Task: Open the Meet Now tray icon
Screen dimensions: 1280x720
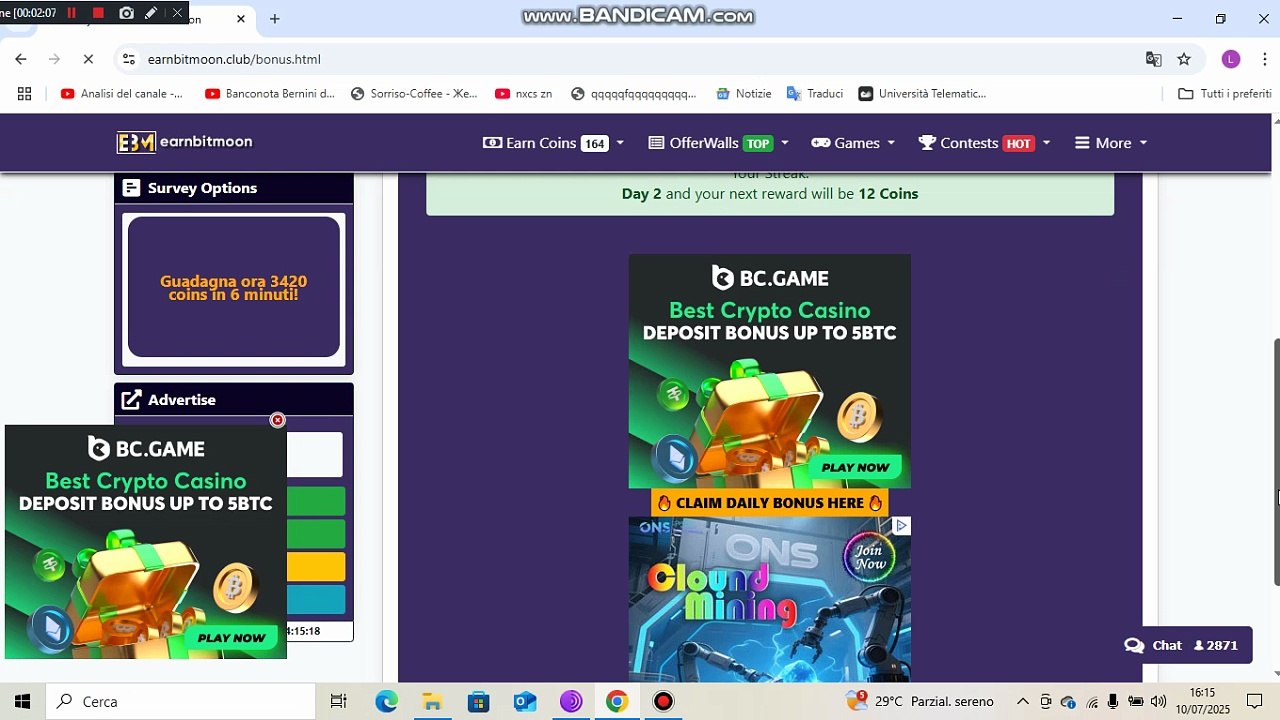Action: 1046,702
